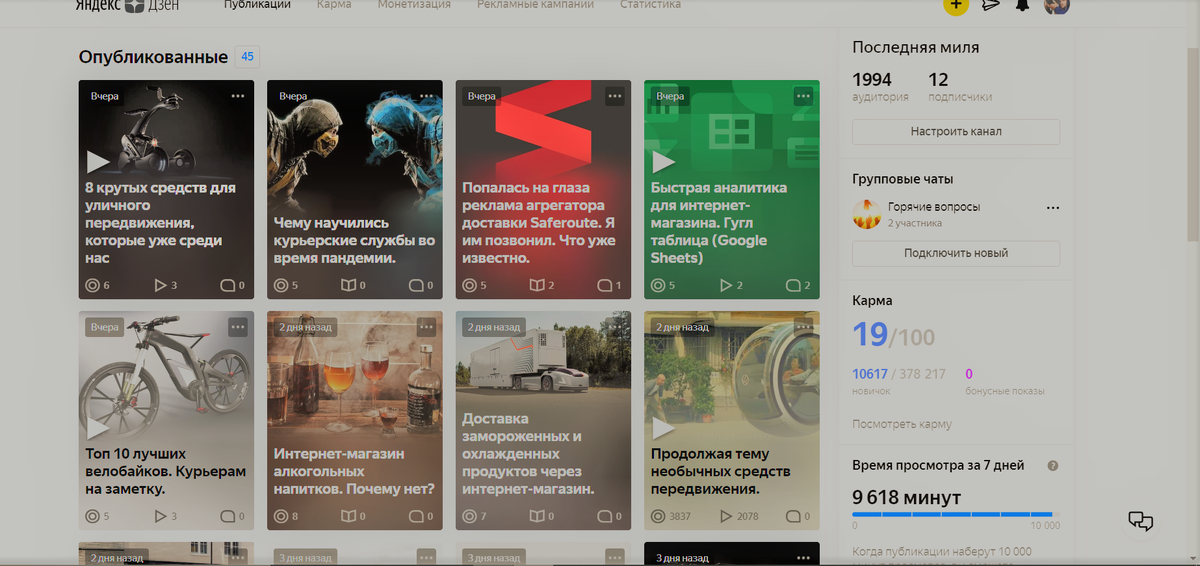
Task: Click comments icon on 'Быстрая аналитика' card
Action: pyautogui.click(x=791, y=286)
